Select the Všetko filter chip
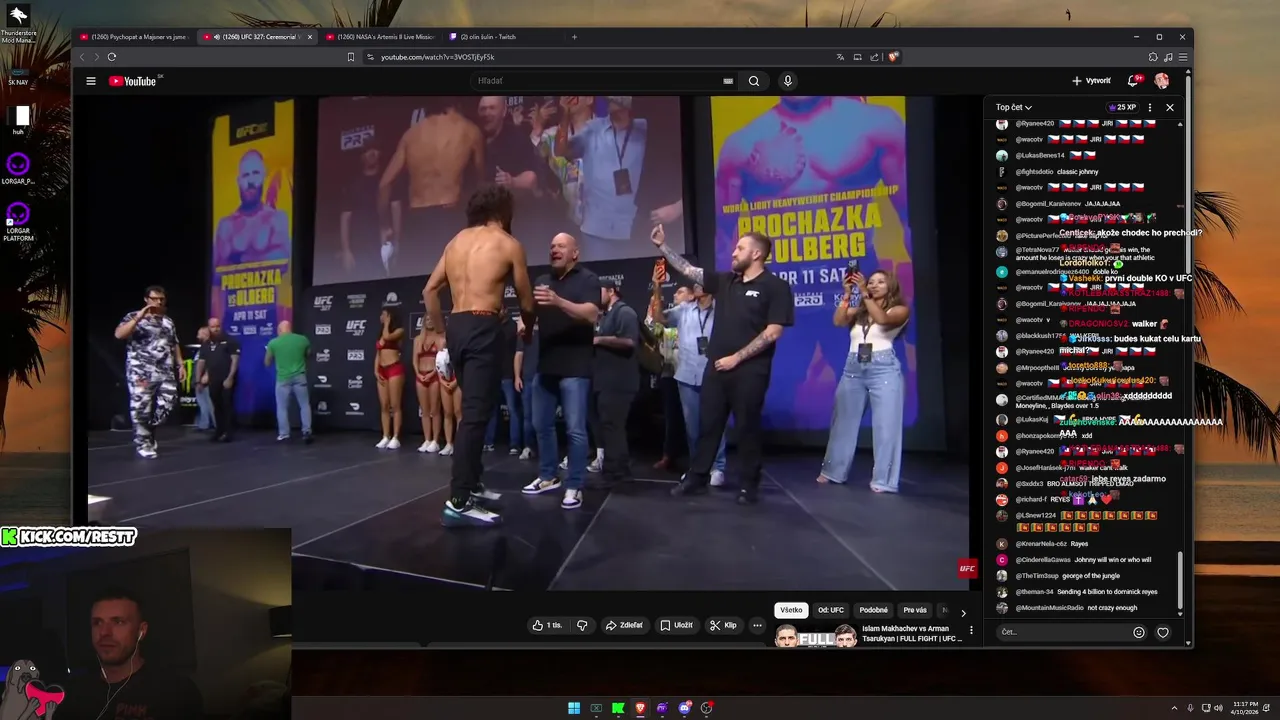Image resolution: width=1280 pixels, height=720 pixels. pos(791,610)
